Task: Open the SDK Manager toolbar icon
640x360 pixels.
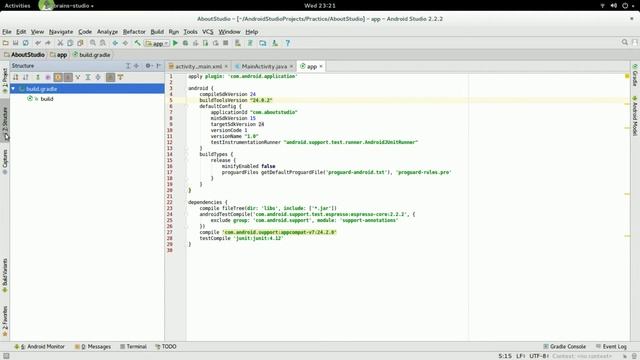Action: 275,43
